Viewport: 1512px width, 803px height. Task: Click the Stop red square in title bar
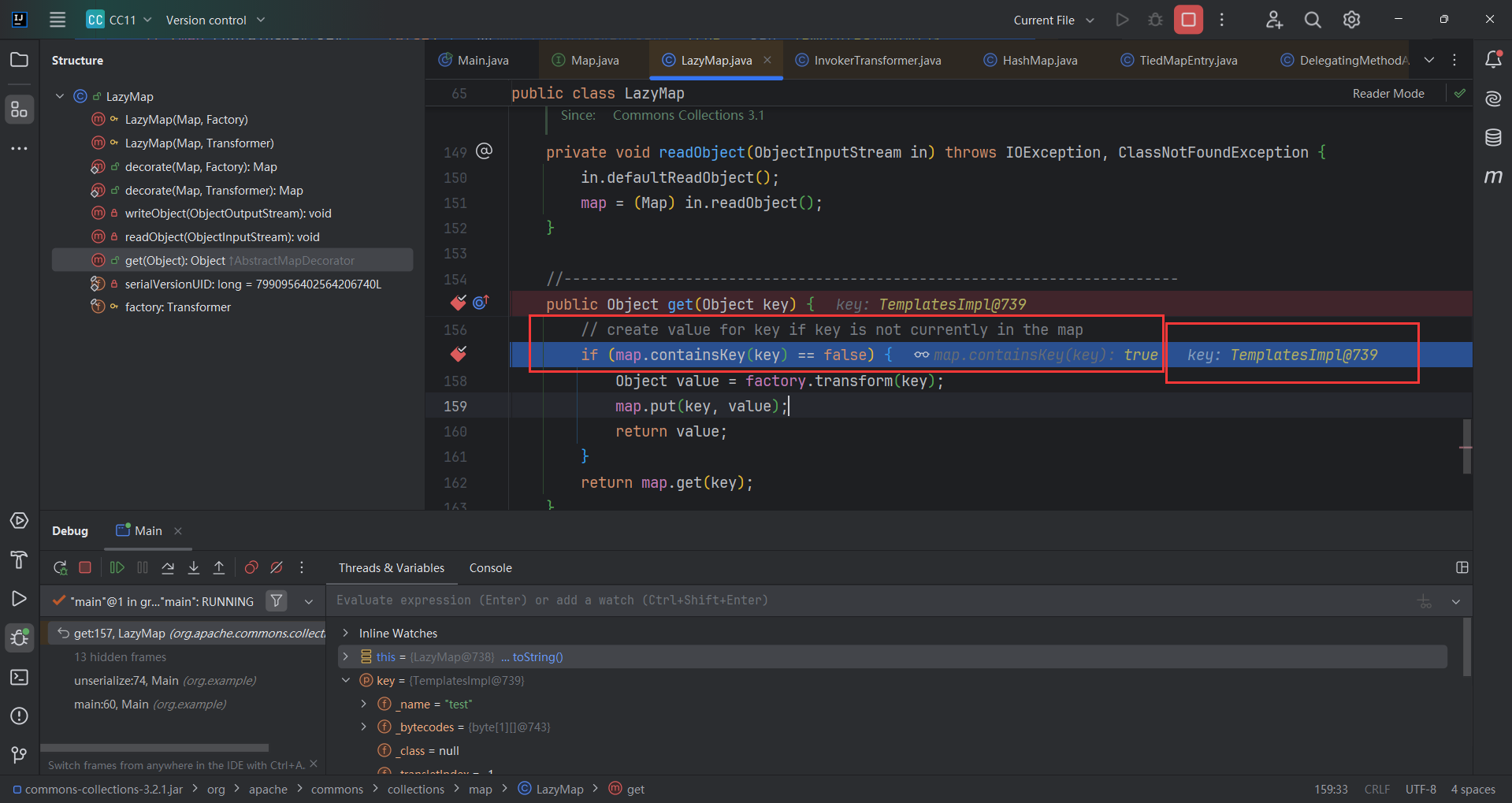(1188, 20)
